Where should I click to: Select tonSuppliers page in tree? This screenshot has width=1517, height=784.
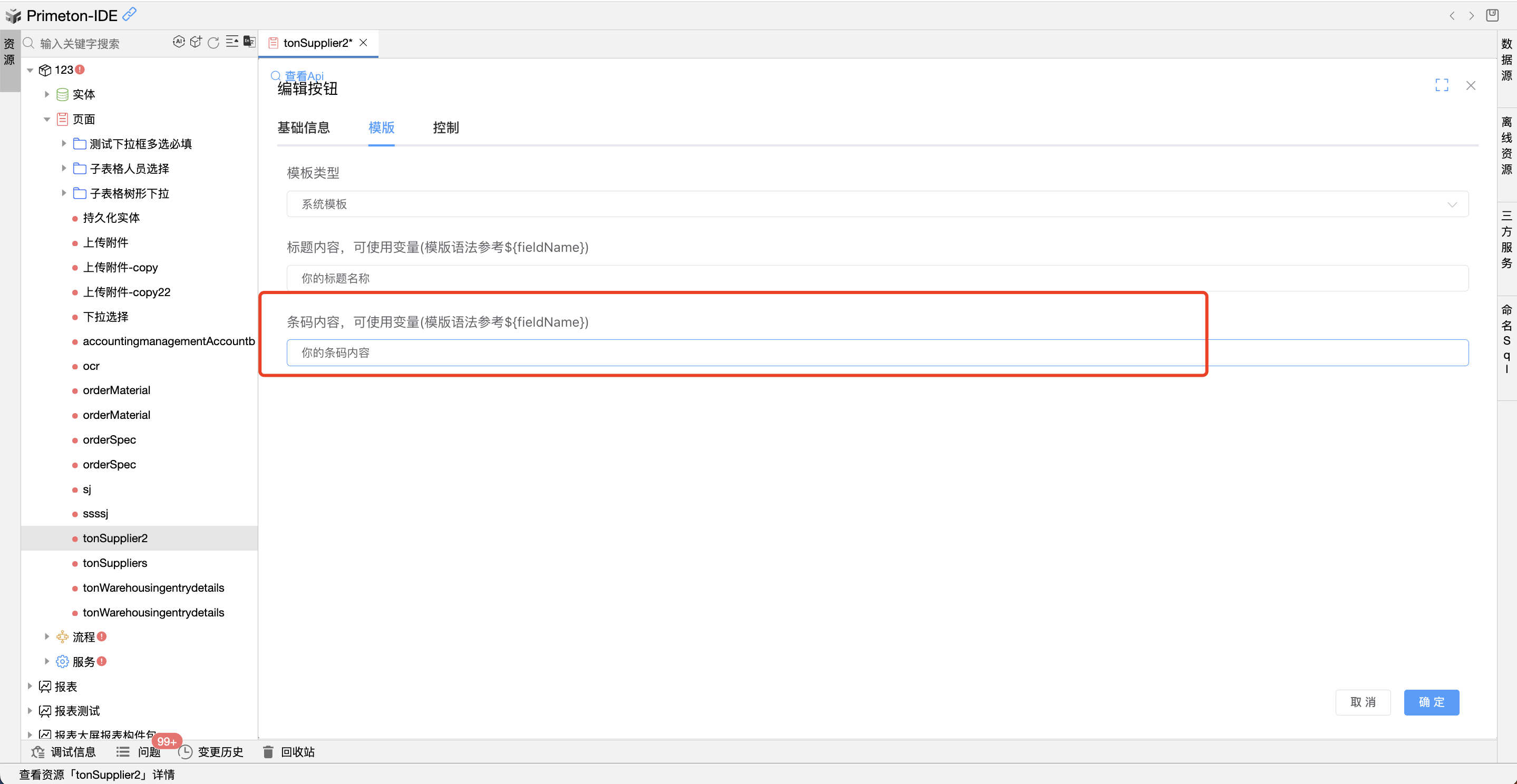click(x=115, y=563)
